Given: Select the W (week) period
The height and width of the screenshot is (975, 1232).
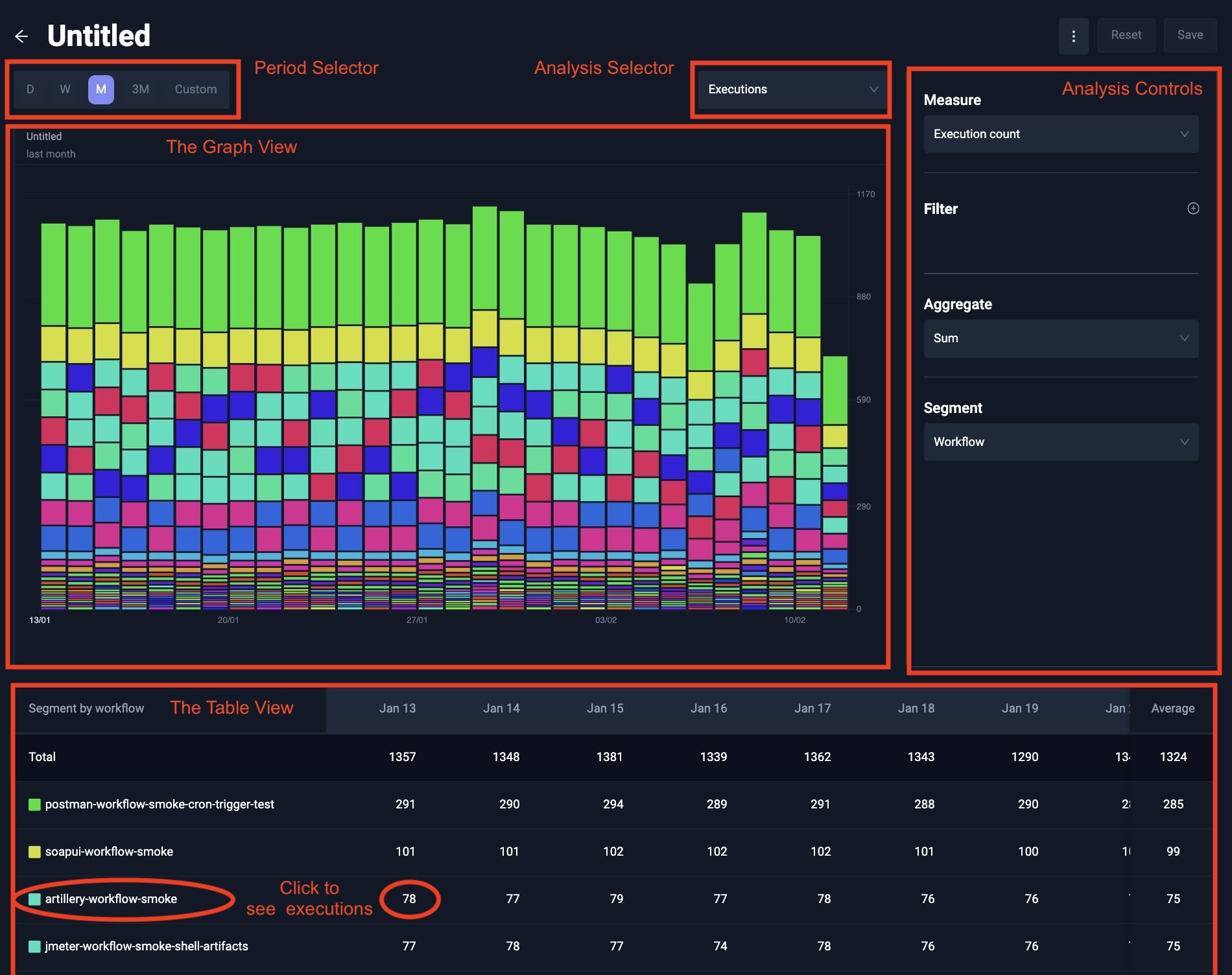Looking at the screenshot, I should click(65, 89).
